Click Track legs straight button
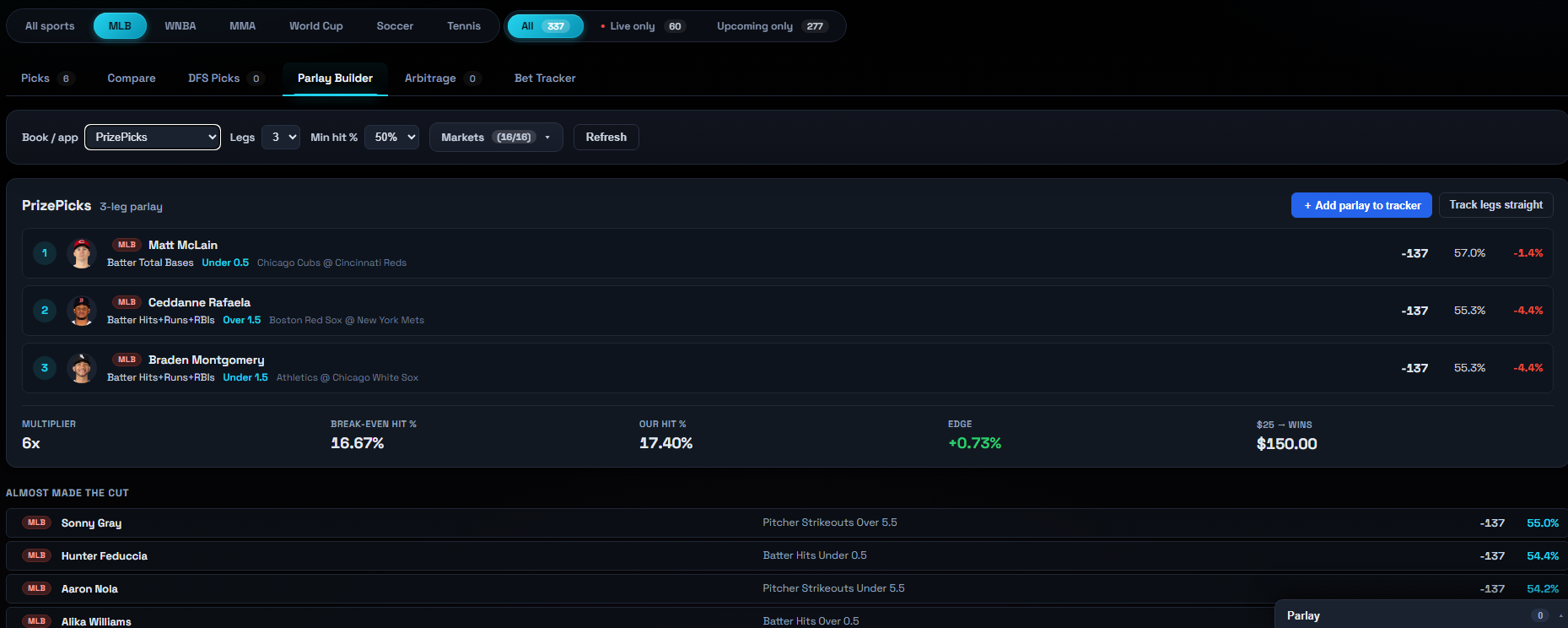This screenshot has height=628, width=1568. click(x=1495, y=205)
